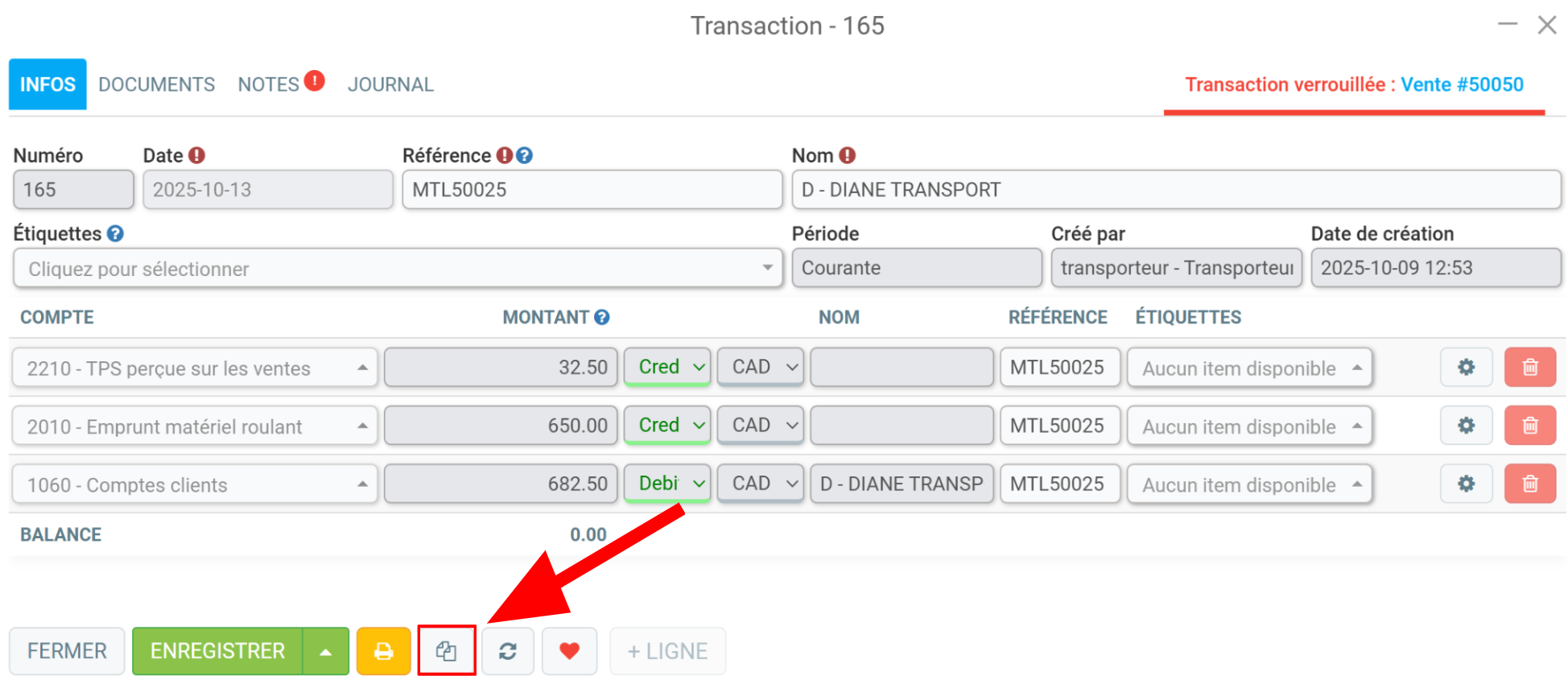This screenshot has height=684, width=1568.
Task: Open the CAD currency dropdown on first row
Action: [761, 367]
